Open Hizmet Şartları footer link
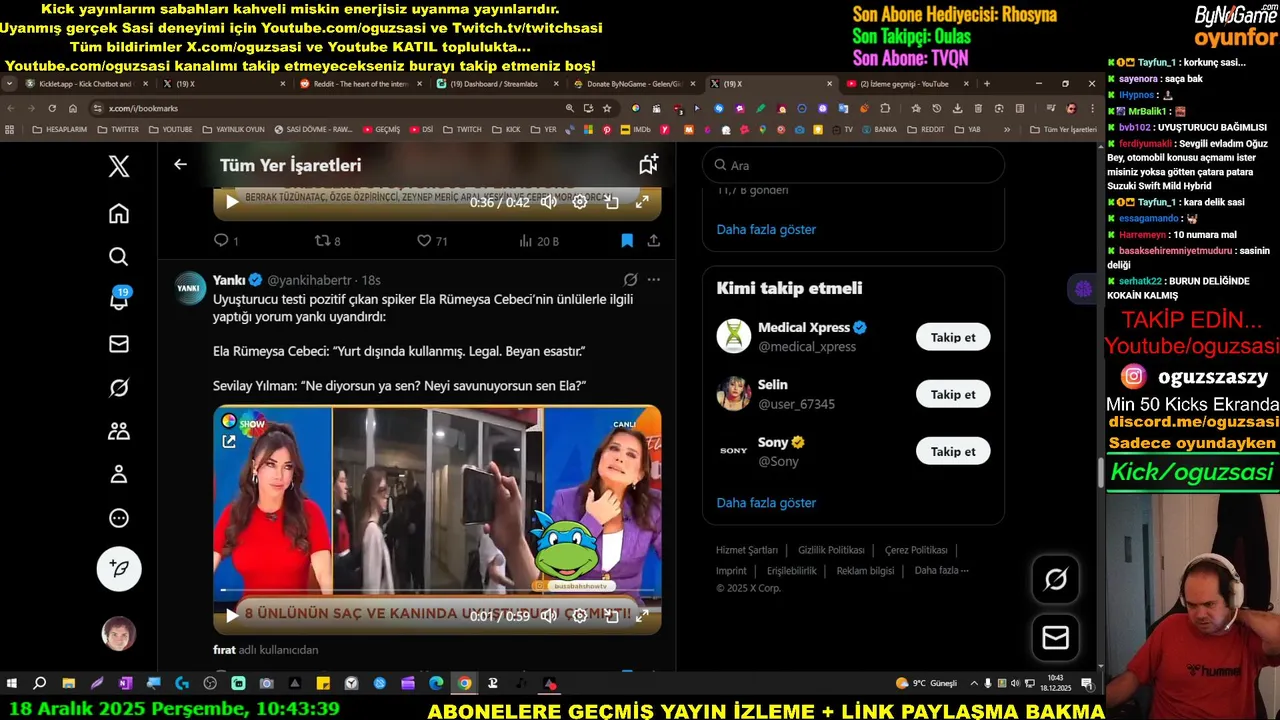1280x720 pixels. coord(746,550)
